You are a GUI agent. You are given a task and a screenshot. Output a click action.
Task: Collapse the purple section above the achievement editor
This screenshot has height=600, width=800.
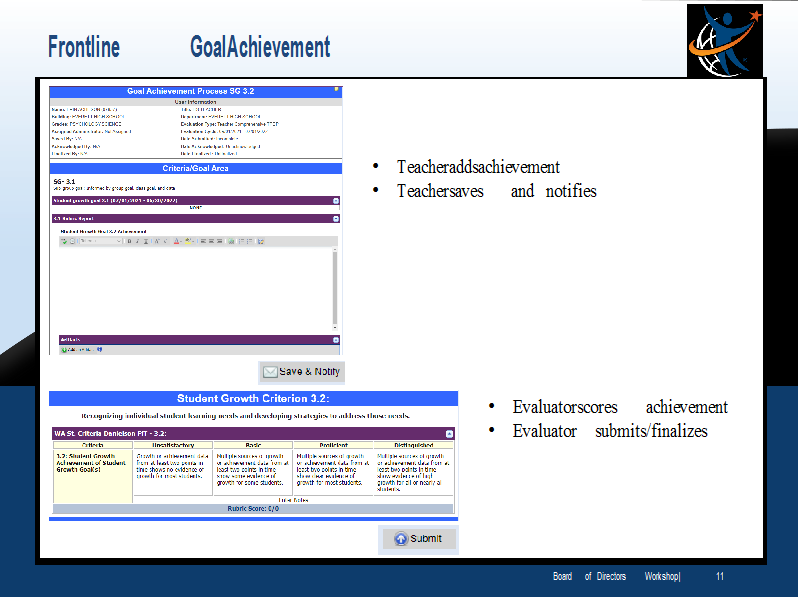[x=336, y=219]
